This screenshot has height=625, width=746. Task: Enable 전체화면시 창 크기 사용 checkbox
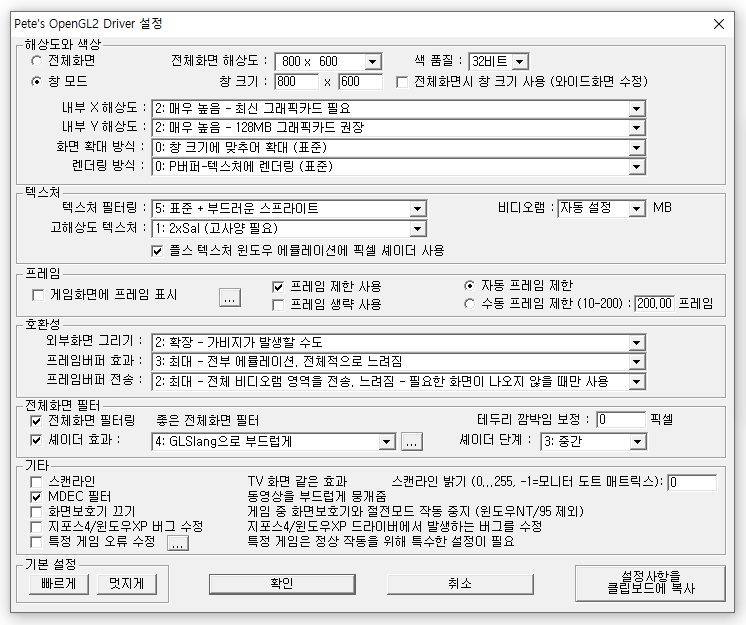point(402,82)
